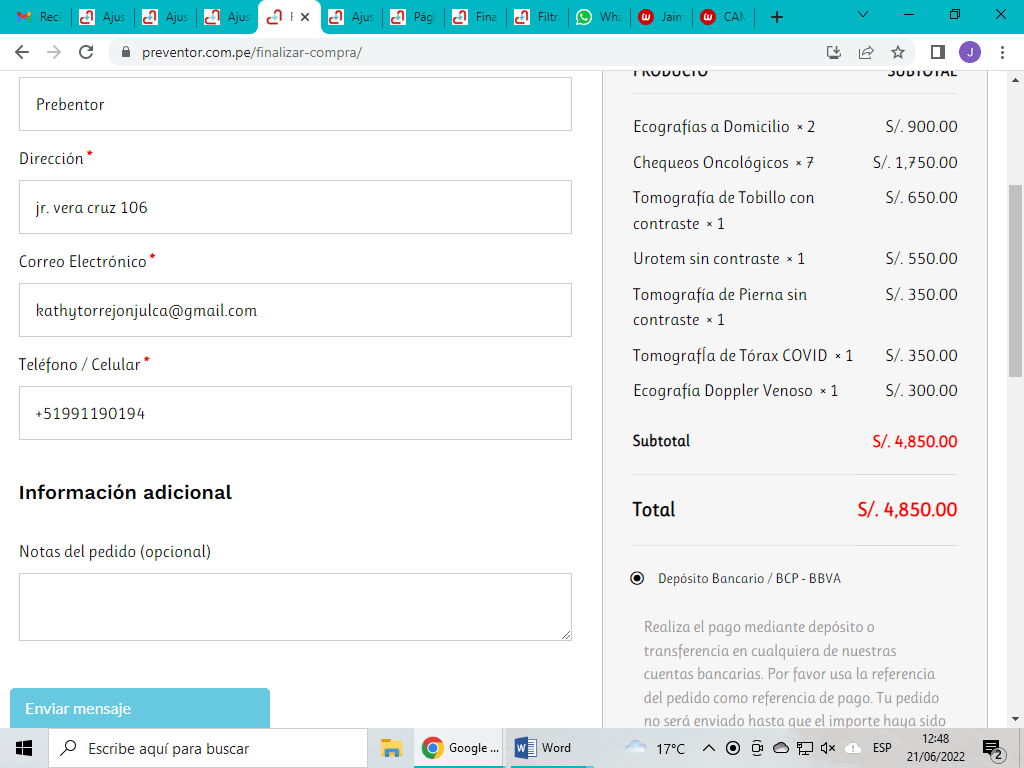Click the Dirección input field

coord(295,207)
